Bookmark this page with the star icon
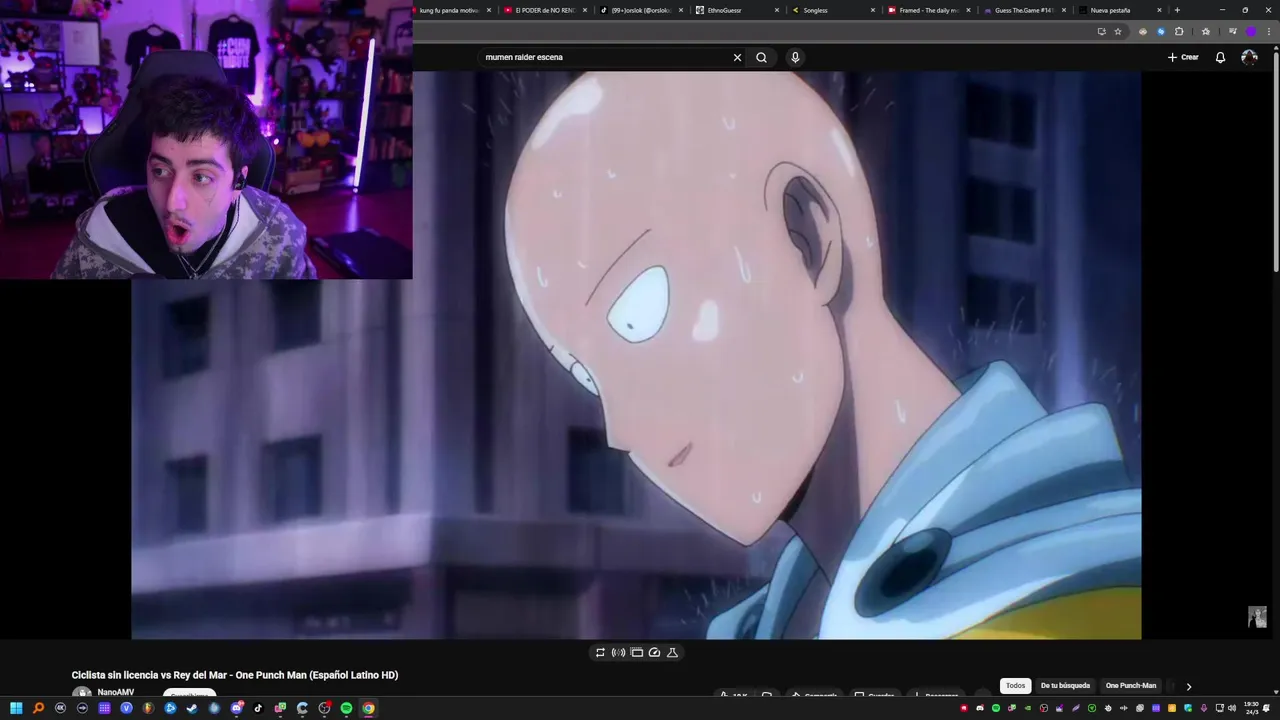The image size is (1280, 720). pos(1118,31)
